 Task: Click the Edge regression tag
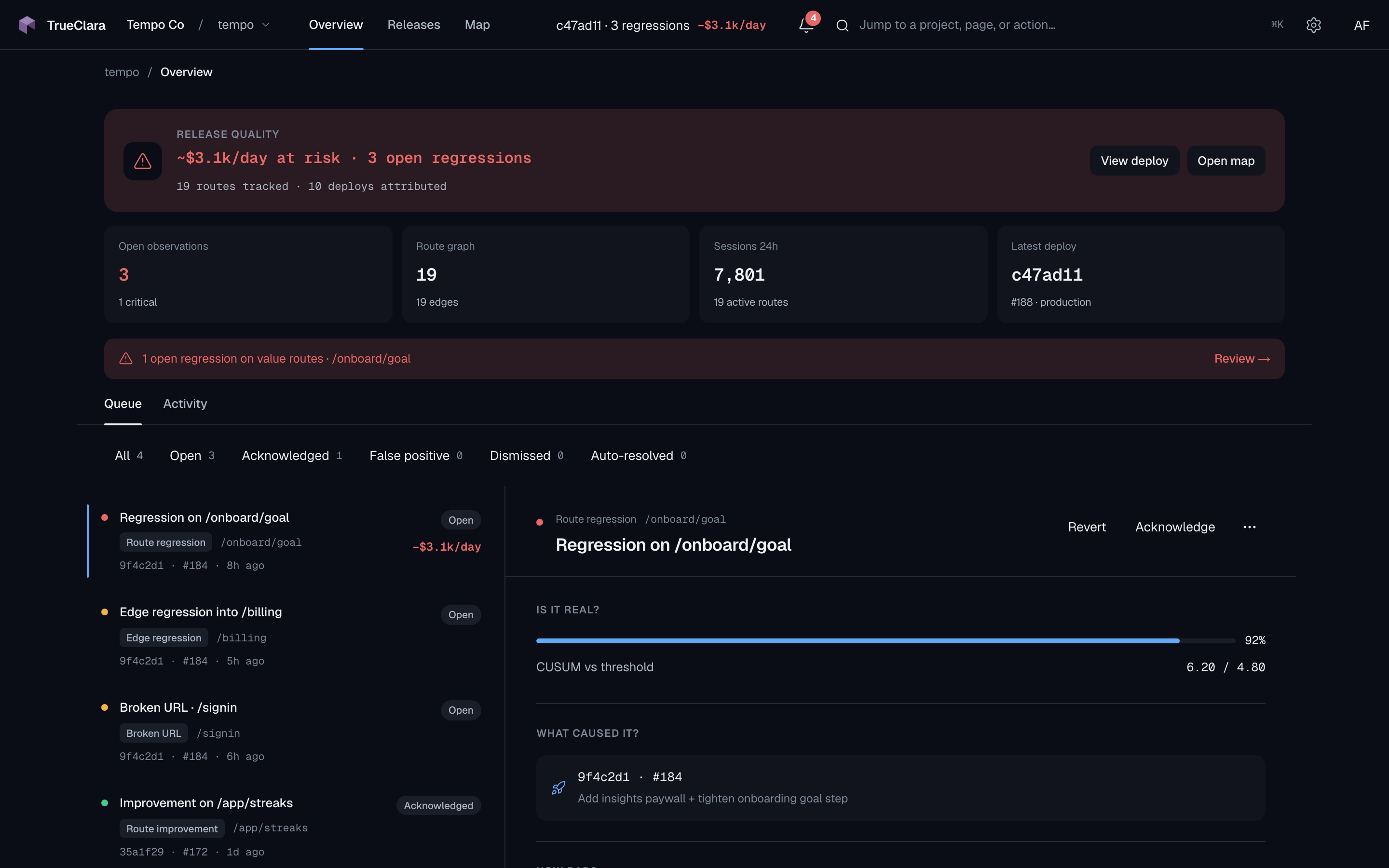tap(163, 638)
